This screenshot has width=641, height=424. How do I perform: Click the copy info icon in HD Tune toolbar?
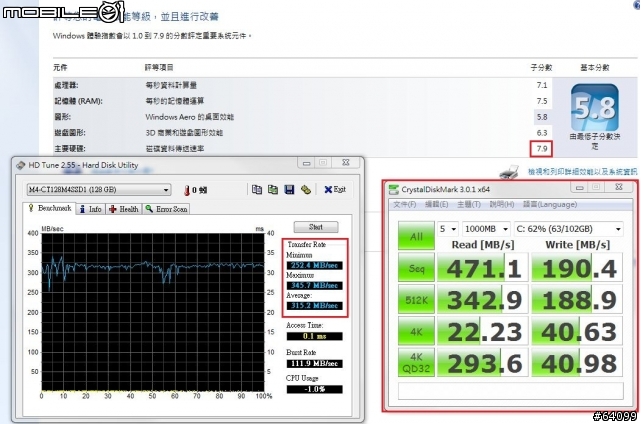pyautogui.click(x=257, y=190)
